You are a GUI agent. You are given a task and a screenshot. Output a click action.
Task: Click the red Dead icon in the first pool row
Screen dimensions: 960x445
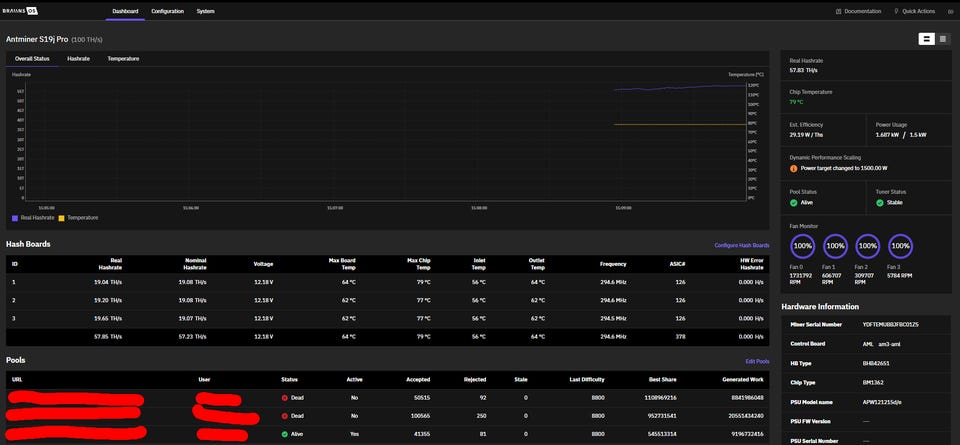click(x=285, y=398)
